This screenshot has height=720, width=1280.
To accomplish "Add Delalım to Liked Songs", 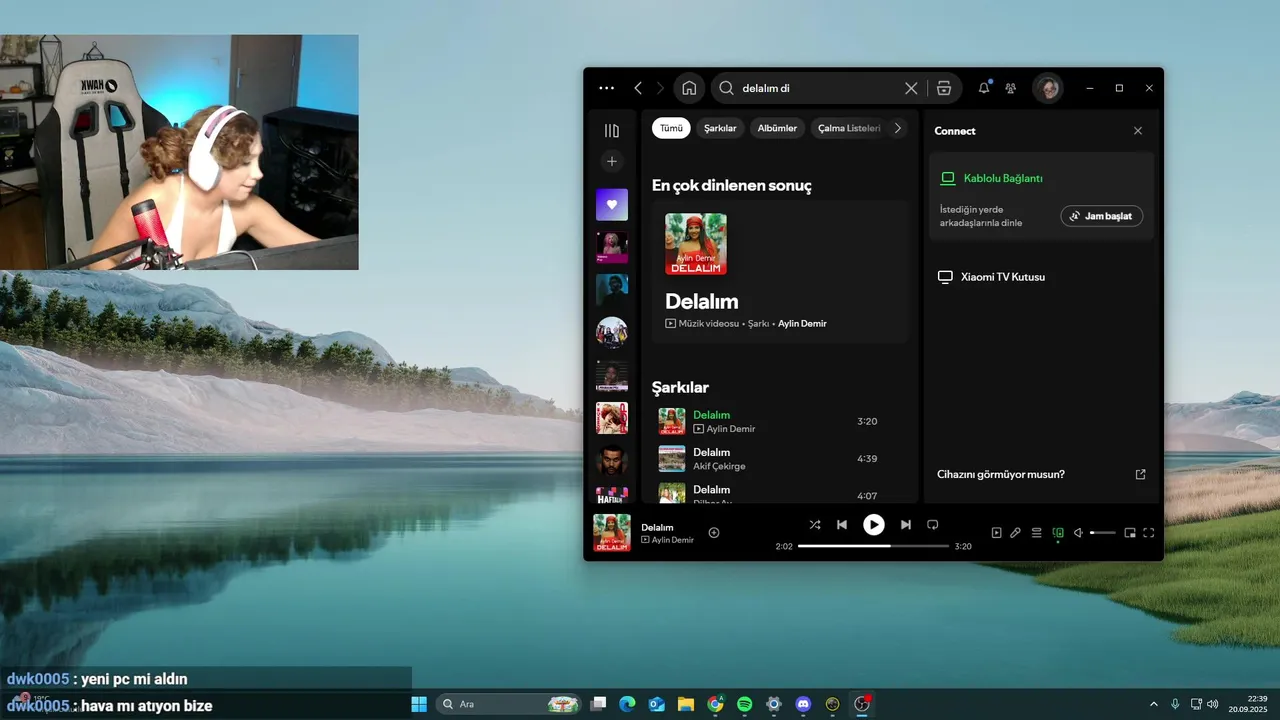I will [714, 533].
